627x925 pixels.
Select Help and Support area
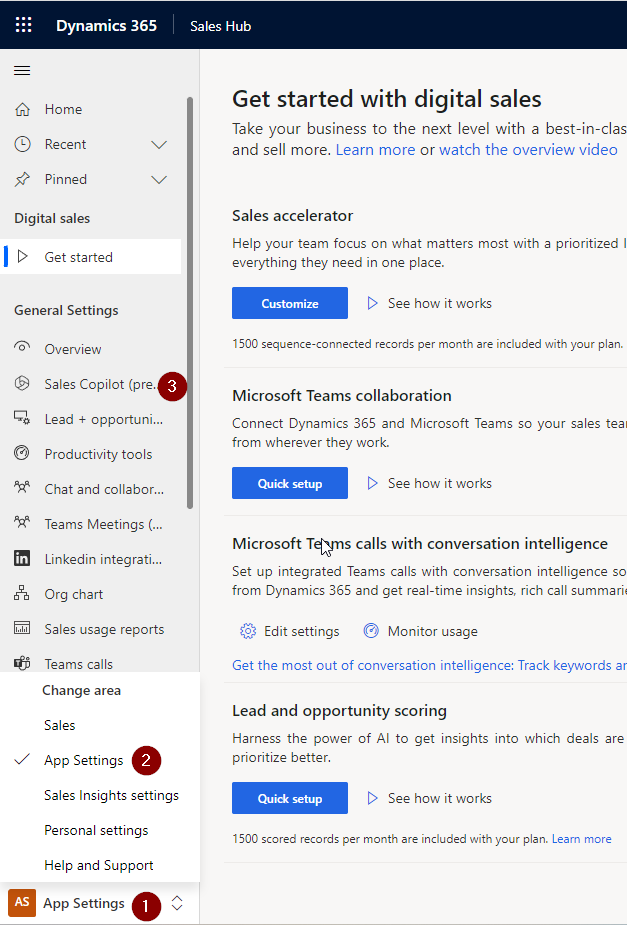click(x=99, y=865)
